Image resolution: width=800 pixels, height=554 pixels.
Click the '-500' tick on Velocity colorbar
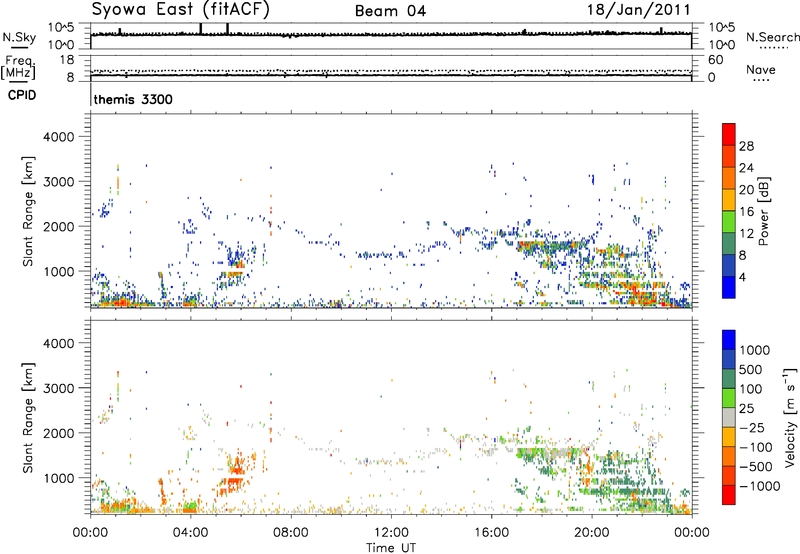pos(756,467)
